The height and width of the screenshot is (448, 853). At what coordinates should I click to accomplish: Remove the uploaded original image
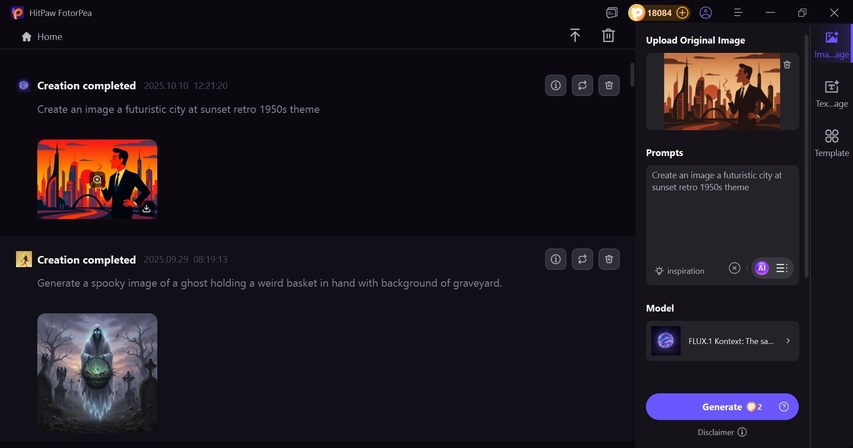[787, 65]
